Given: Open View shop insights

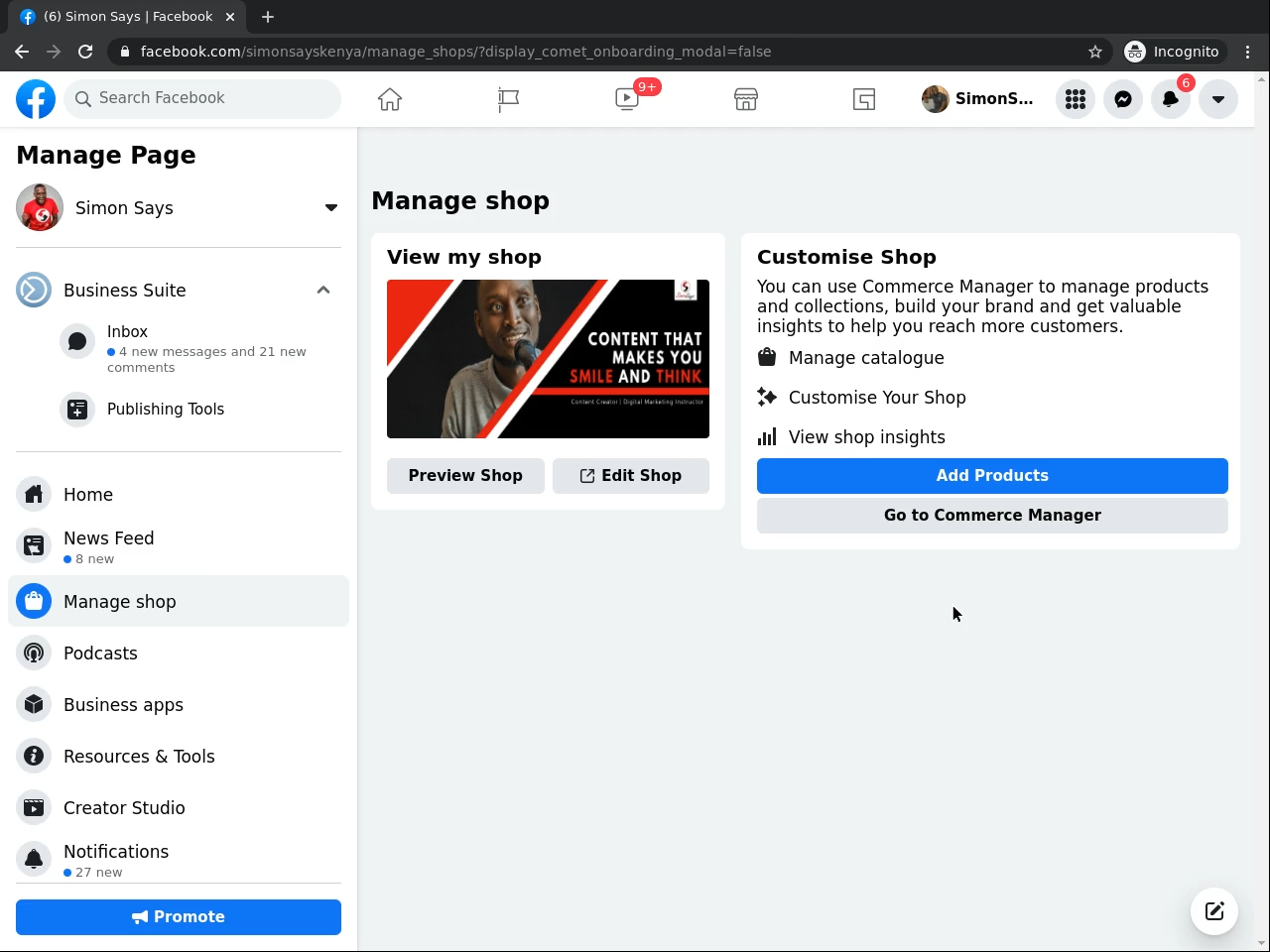Looking at the screenshot, I should pyautogui.click(x=851, y=437).
